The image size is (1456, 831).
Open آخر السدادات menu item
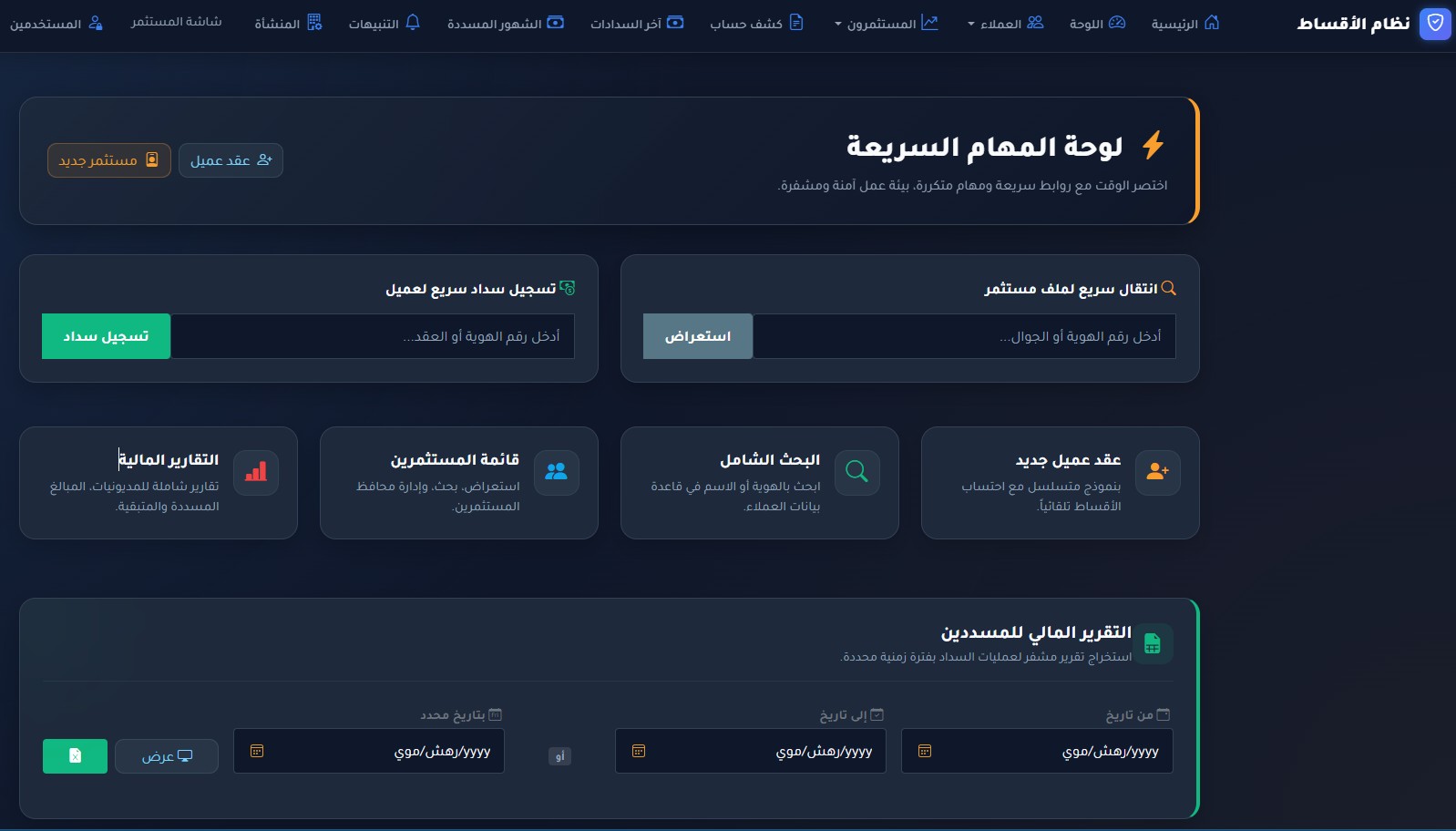pos(636,23)
